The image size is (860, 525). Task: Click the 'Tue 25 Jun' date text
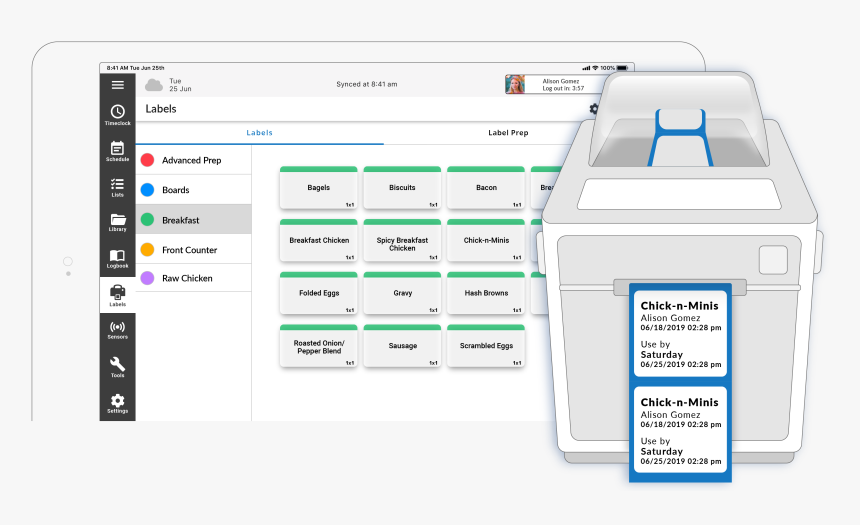pyautogui.click(x=180, y=85)
